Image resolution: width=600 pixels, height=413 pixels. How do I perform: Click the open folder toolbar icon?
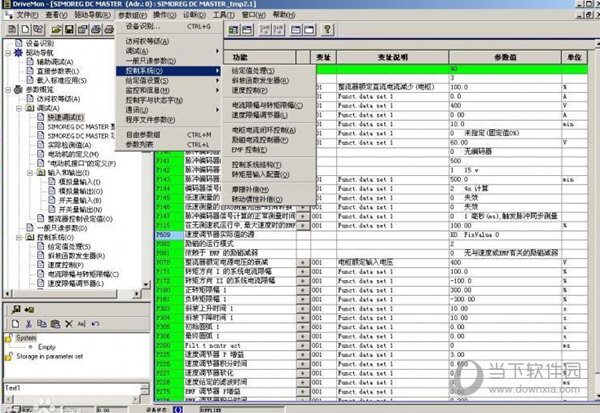click(56, 29)
